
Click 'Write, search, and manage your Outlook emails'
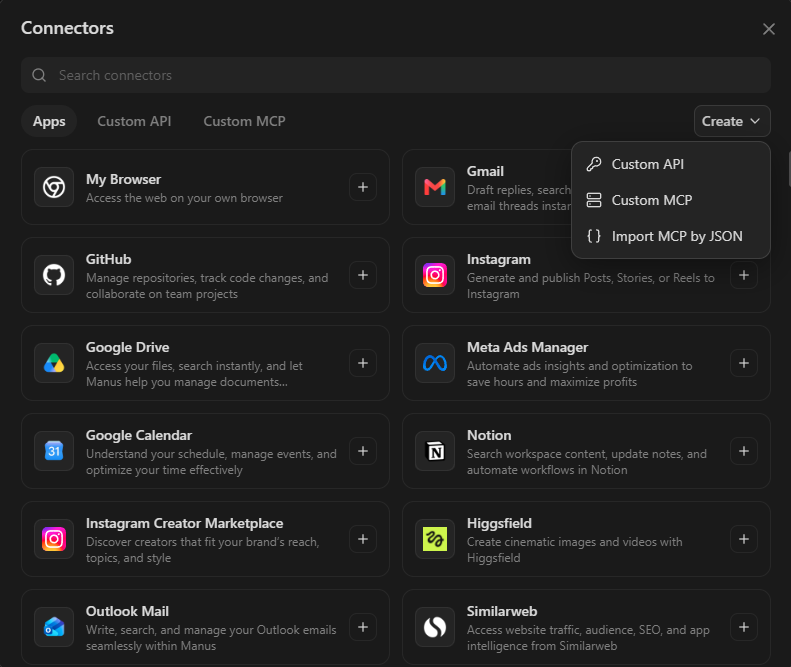[x=211, y=638]
